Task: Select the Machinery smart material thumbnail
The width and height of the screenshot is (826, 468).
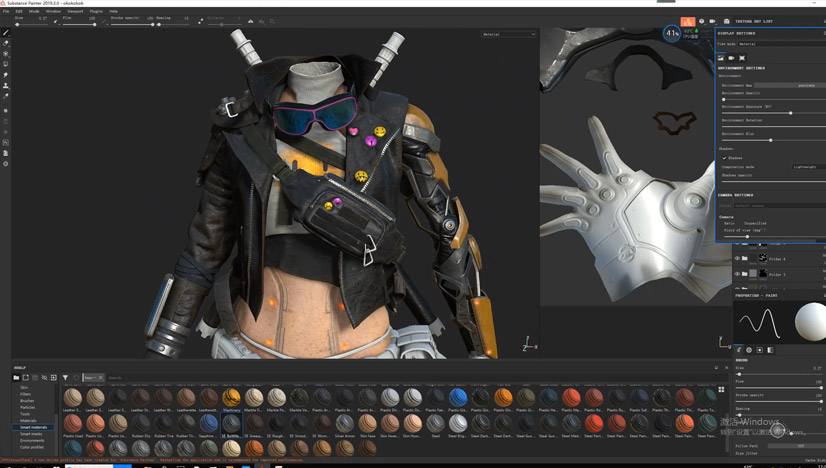Action: pyautogui.click(x=231, y=397)
